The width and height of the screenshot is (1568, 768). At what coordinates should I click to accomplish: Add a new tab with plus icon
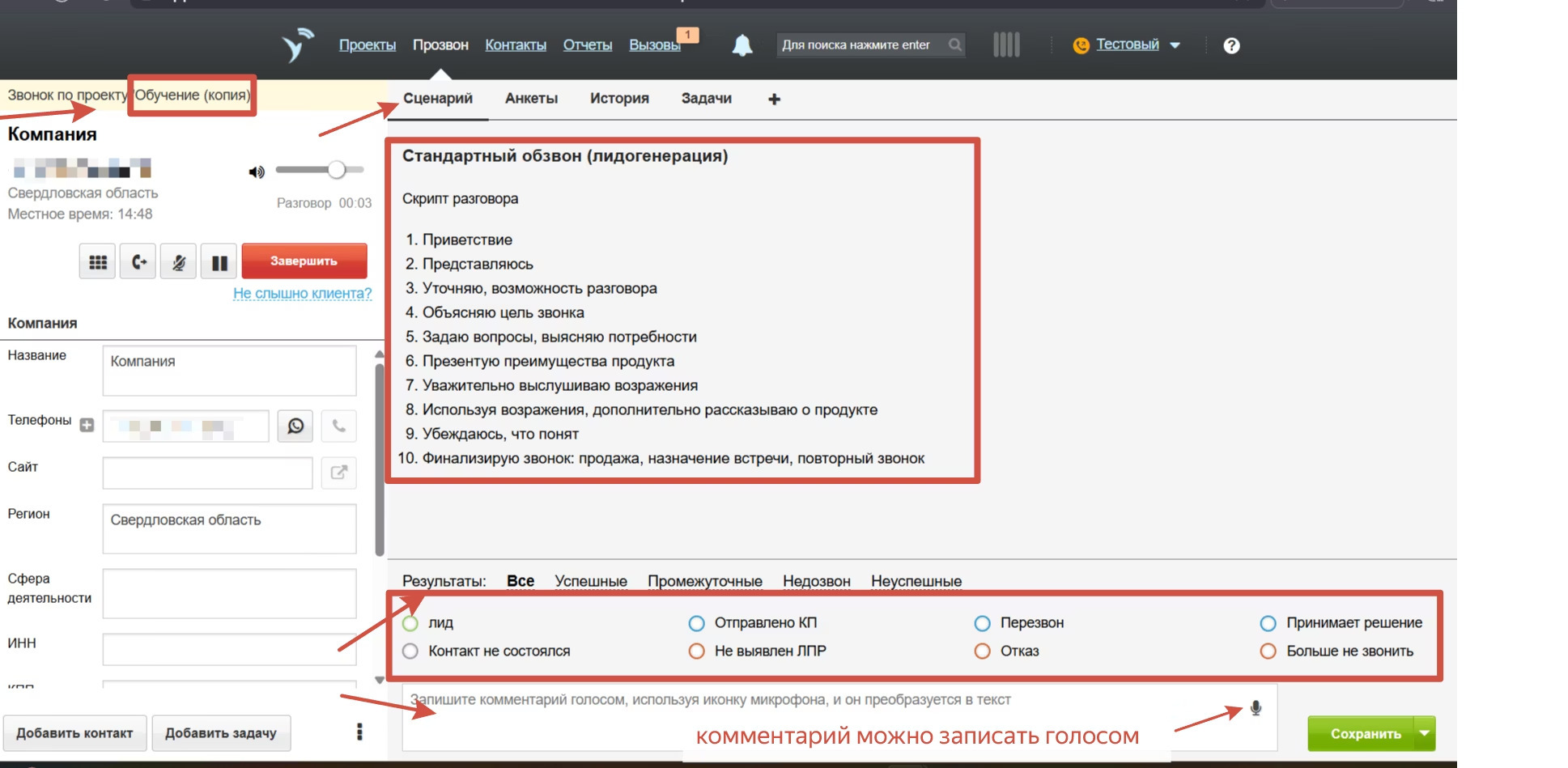tap(774, 99)
